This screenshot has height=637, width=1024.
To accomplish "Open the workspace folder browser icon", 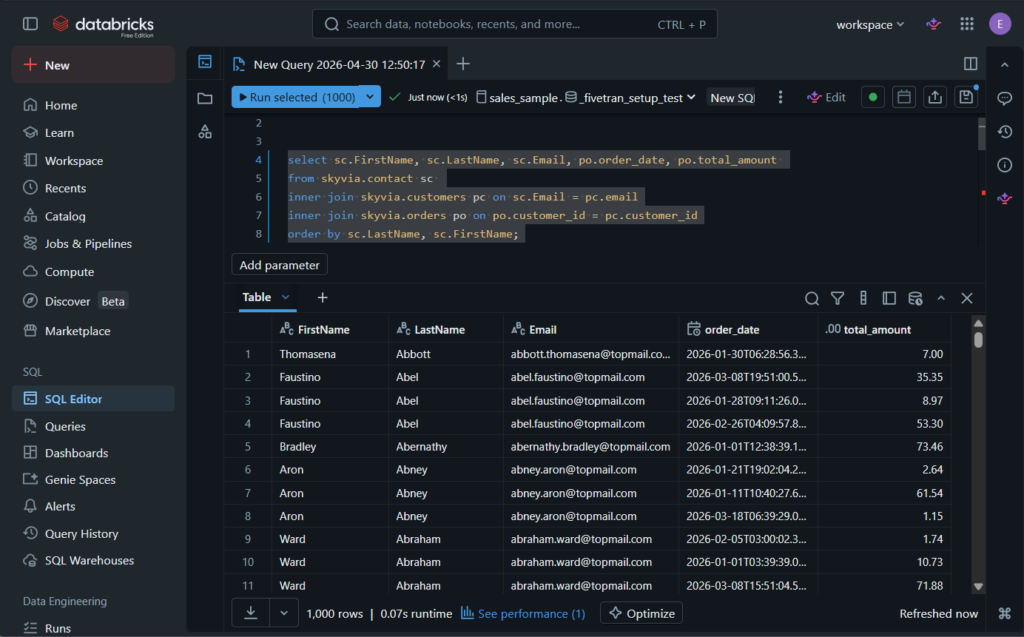I will tap(205, 99).
